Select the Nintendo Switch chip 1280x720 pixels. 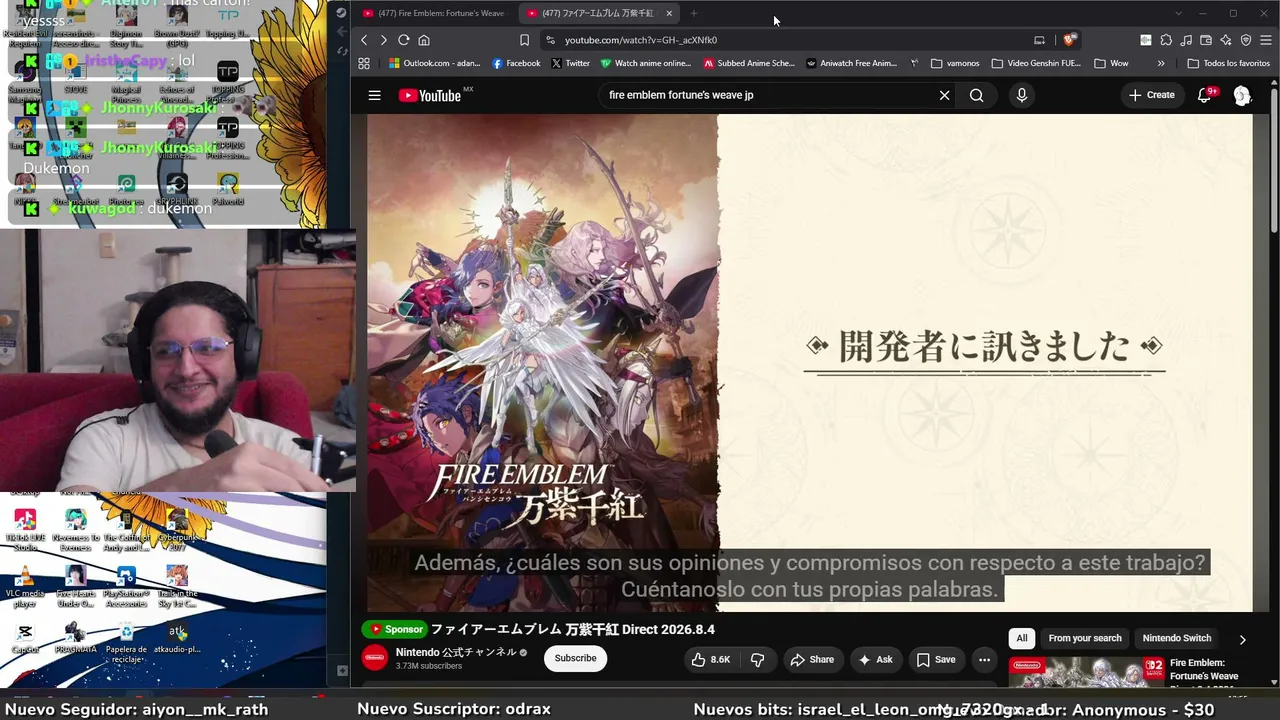click(x=1177, y=638)
